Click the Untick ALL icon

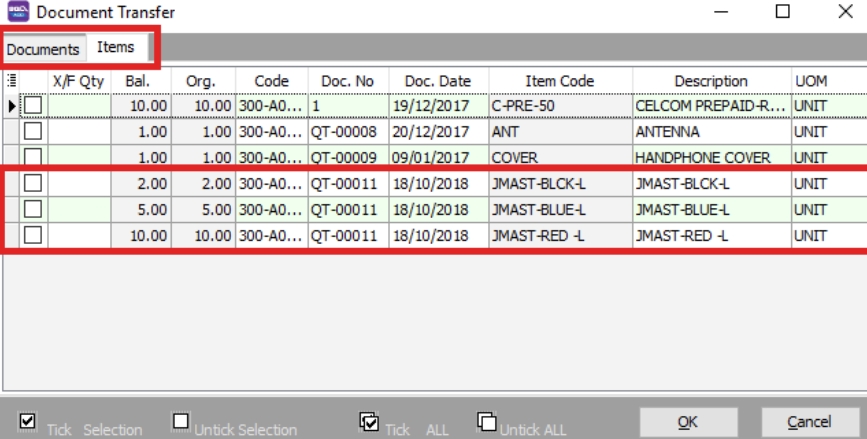(x=486, y=421)
